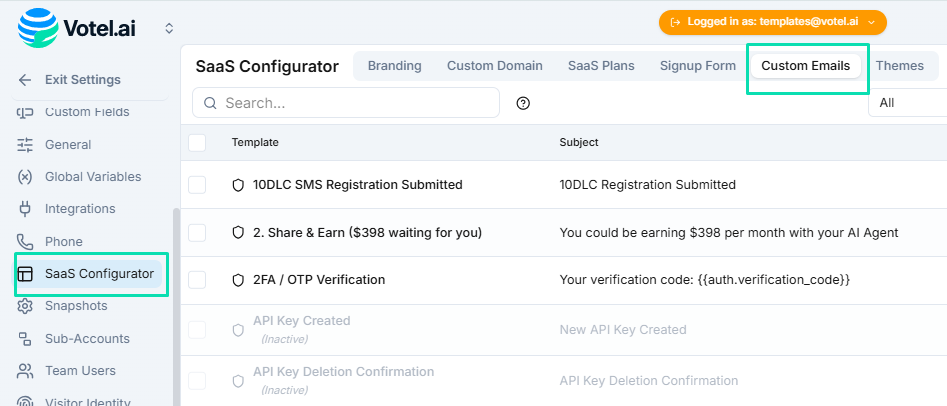The width and height of the screenshot is (947, 406).
Task: Select the 2FA / OTP Verification checkbox
Action: click(x=197, y=280)
